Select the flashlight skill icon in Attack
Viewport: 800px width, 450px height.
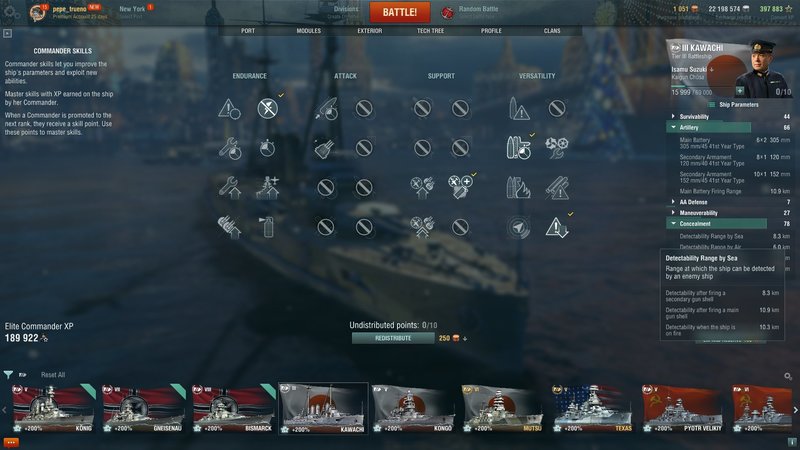[x=326, y=148]
